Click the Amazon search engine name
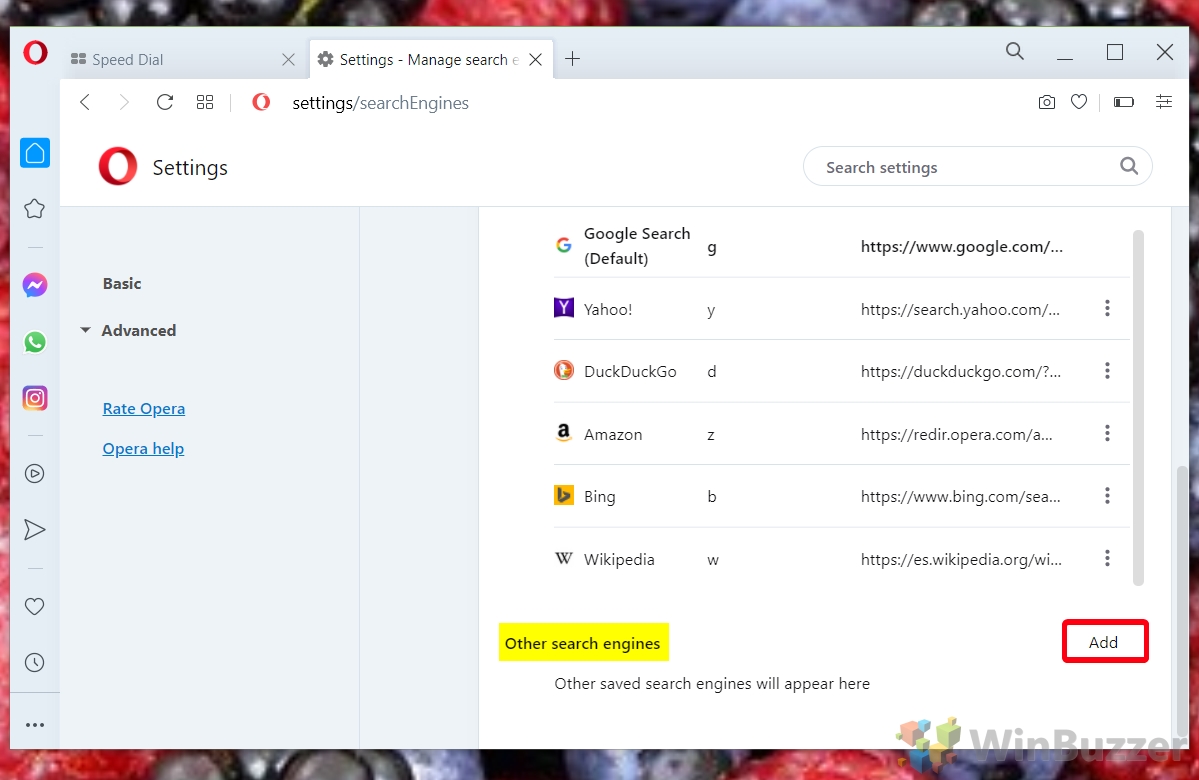The height and width of the screenshot is (780, 1199). pos(613,434)
